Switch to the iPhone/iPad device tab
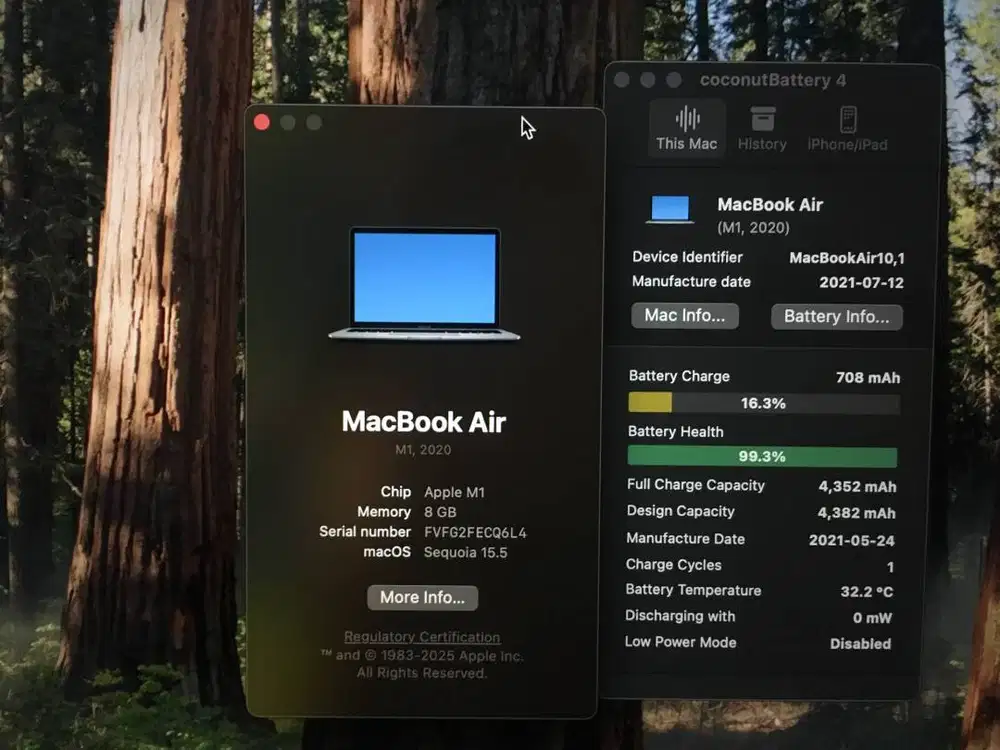The width and height of the screenshot is (1000, 750). [x=848, y=120]
